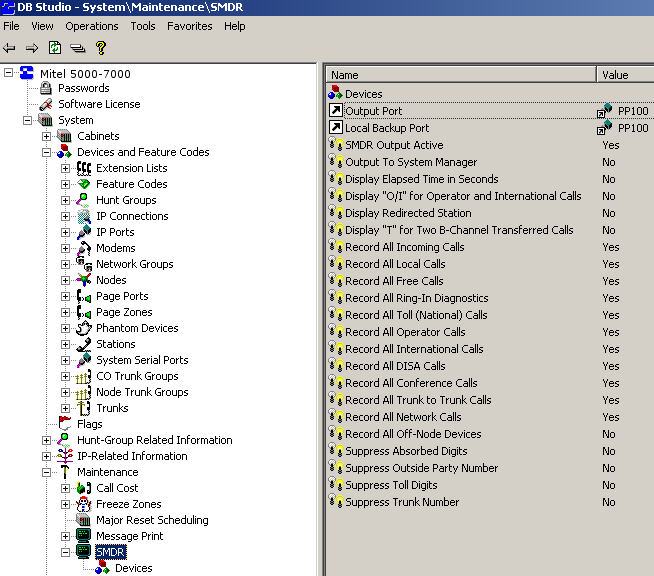
Task: Click the forward arrow toolbar icon
Action: pos(32,47)
